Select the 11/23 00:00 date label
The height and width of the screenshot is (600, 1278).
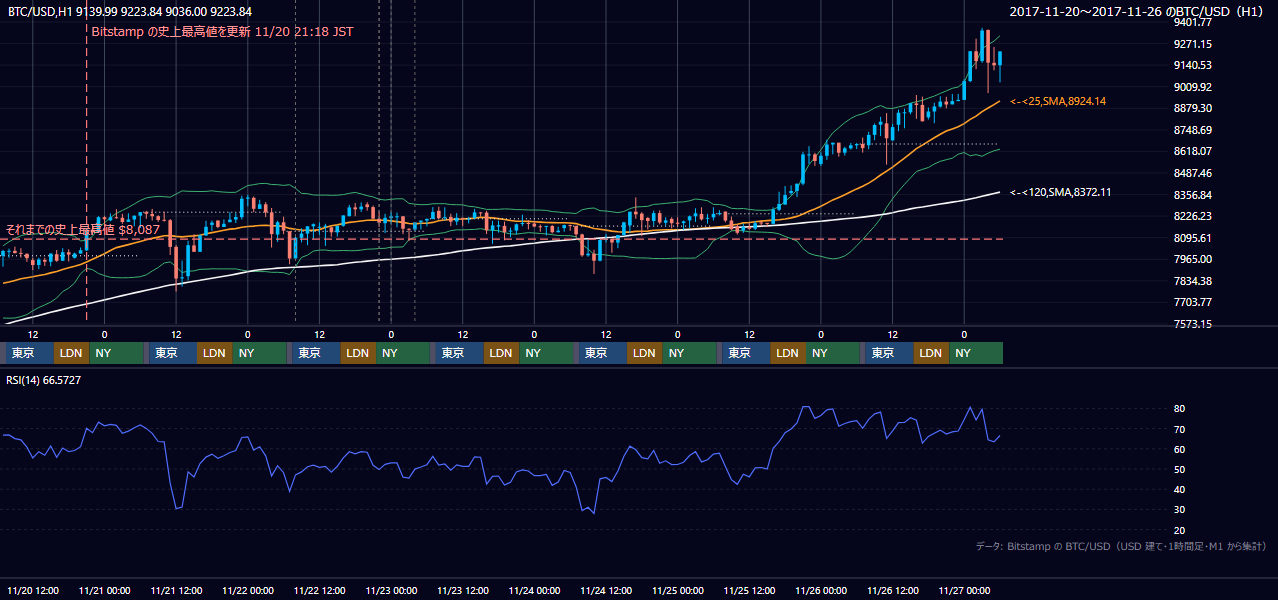click(x=391, y=590)
